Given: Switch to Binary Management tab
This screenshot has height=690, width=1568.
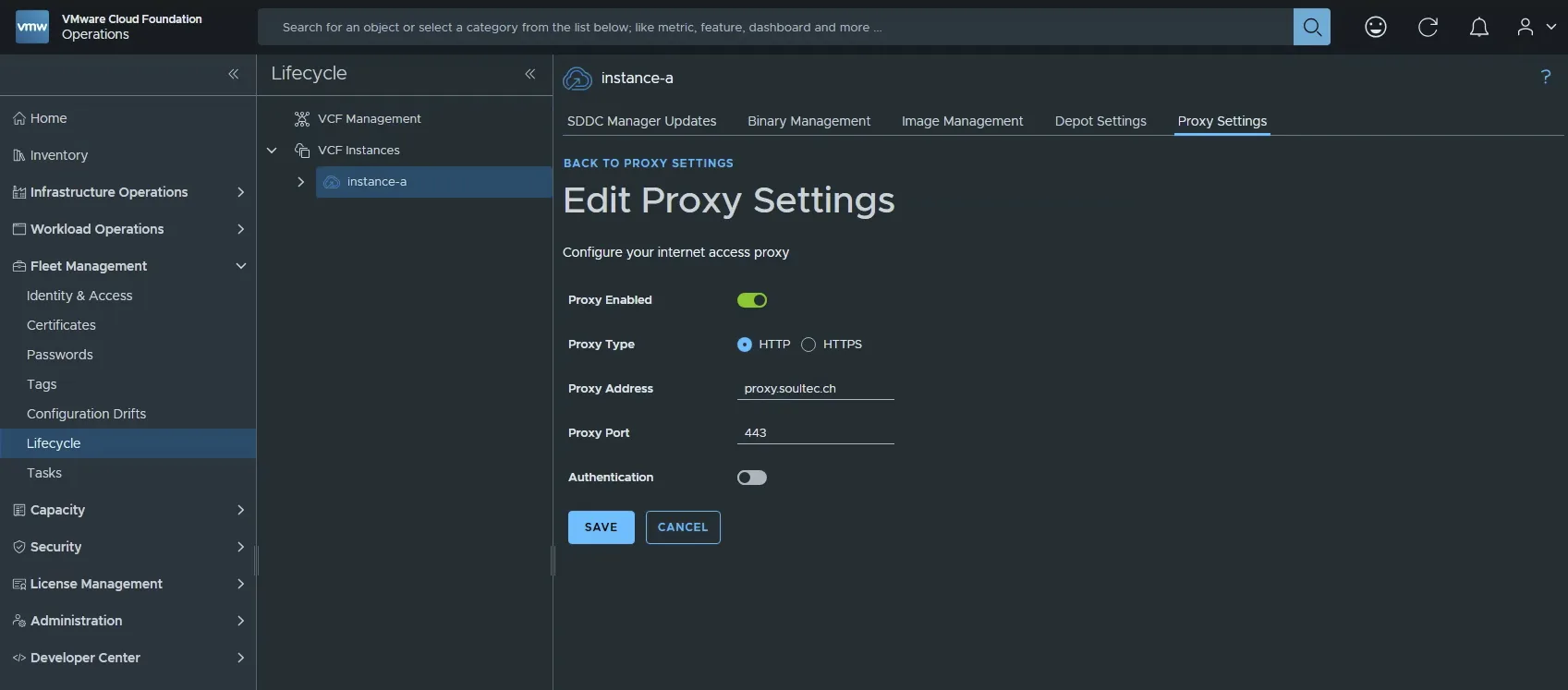Looking at the screenshot, I should tap(808, 121).
